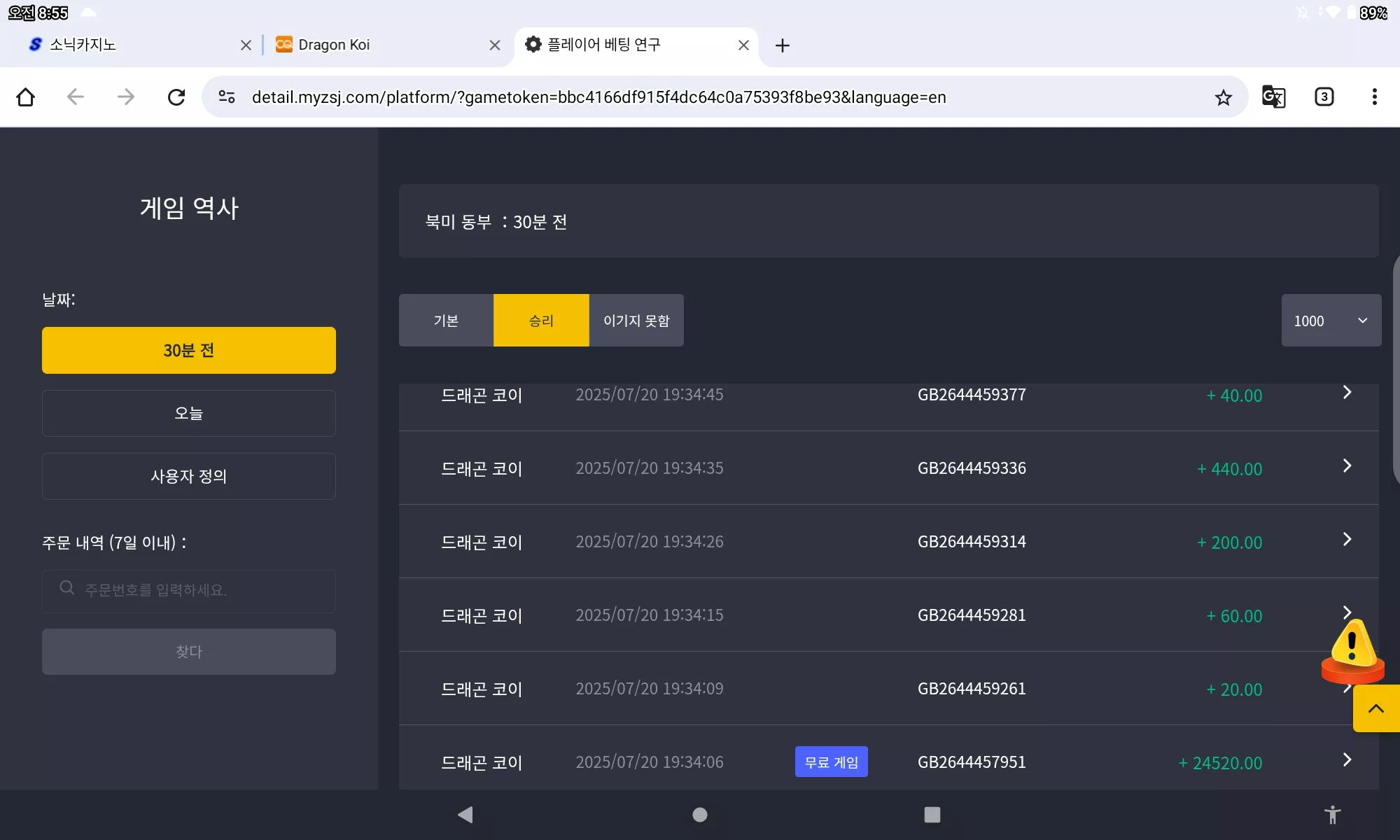Expand details for order GB2644459281

coord(1347,612)
